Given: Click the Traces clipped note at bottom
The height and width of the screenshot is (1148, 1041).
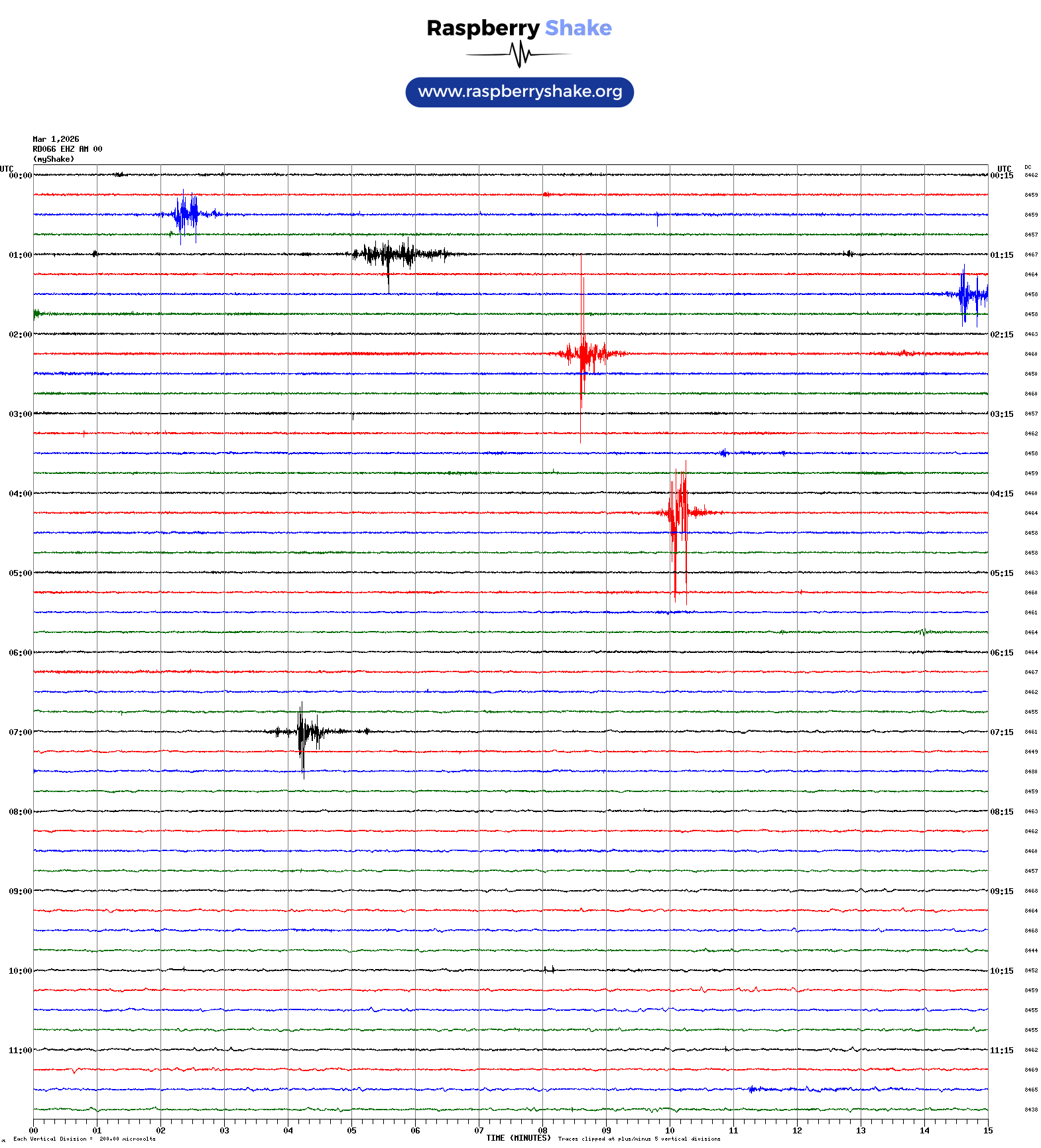Looking at the screenshot, I should [x=639, y=1139].
